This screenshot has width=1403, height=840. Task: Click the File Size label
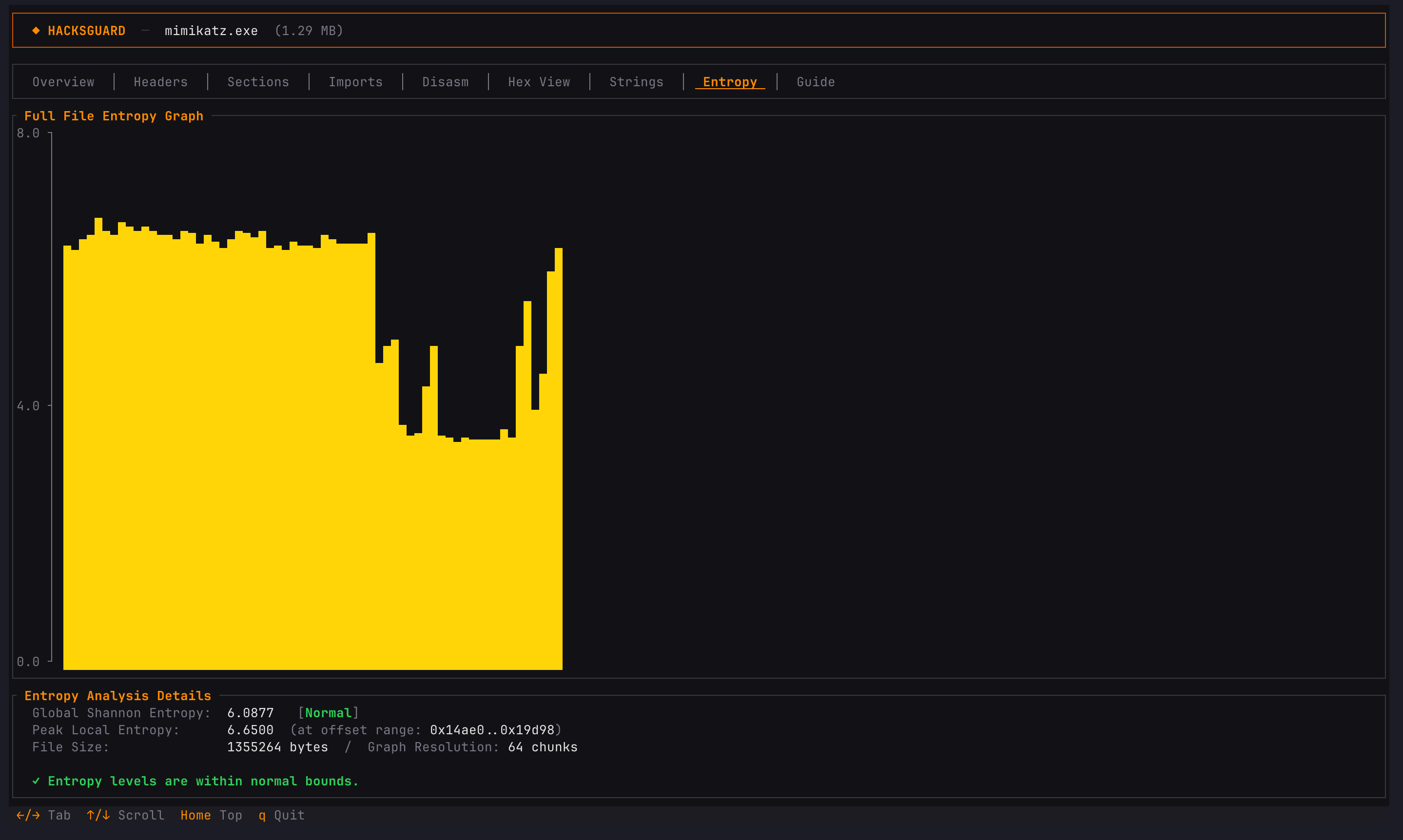(71, 746)
